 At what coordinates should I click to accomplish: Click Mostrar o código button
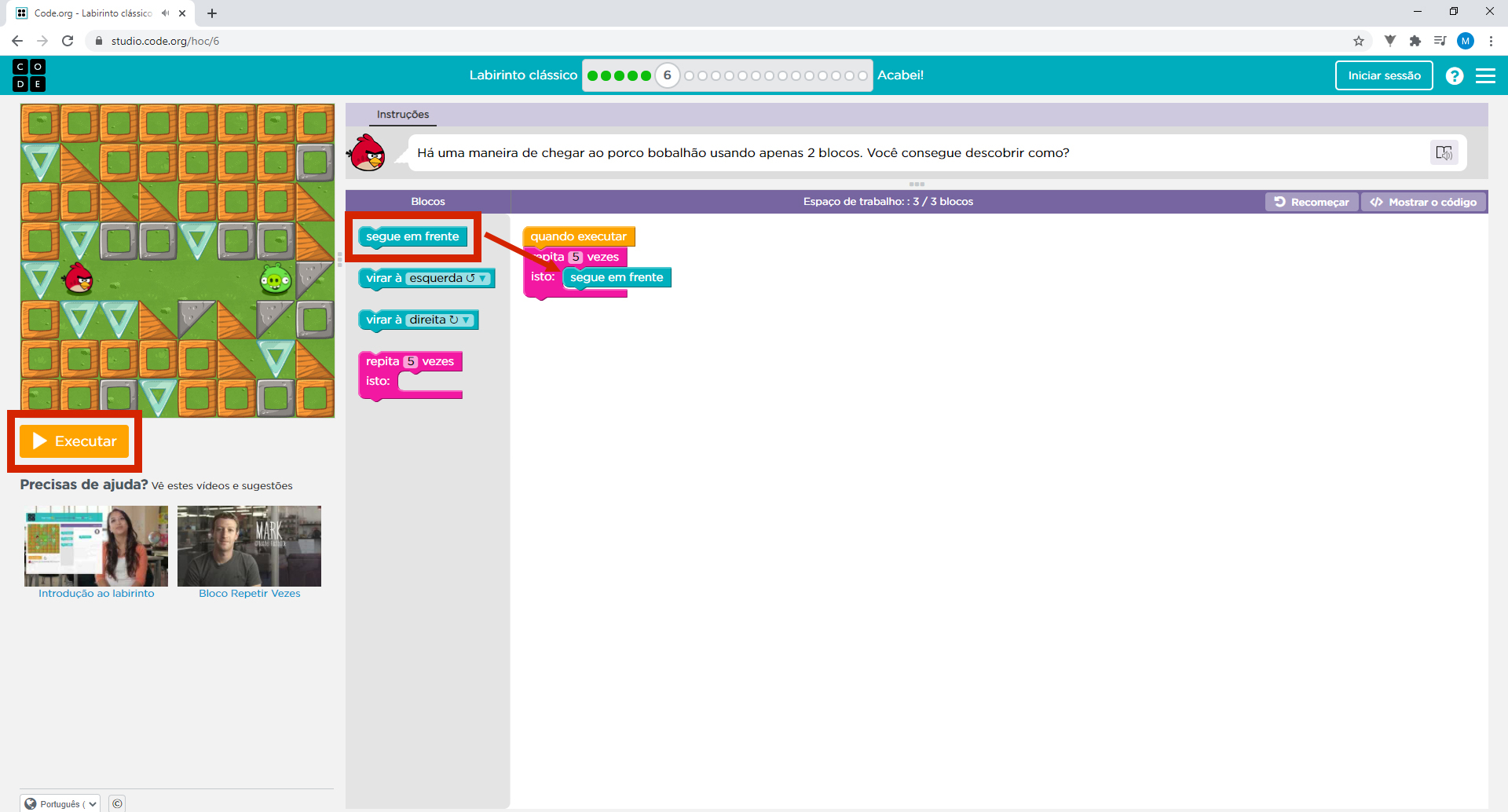coord(1424,202)
